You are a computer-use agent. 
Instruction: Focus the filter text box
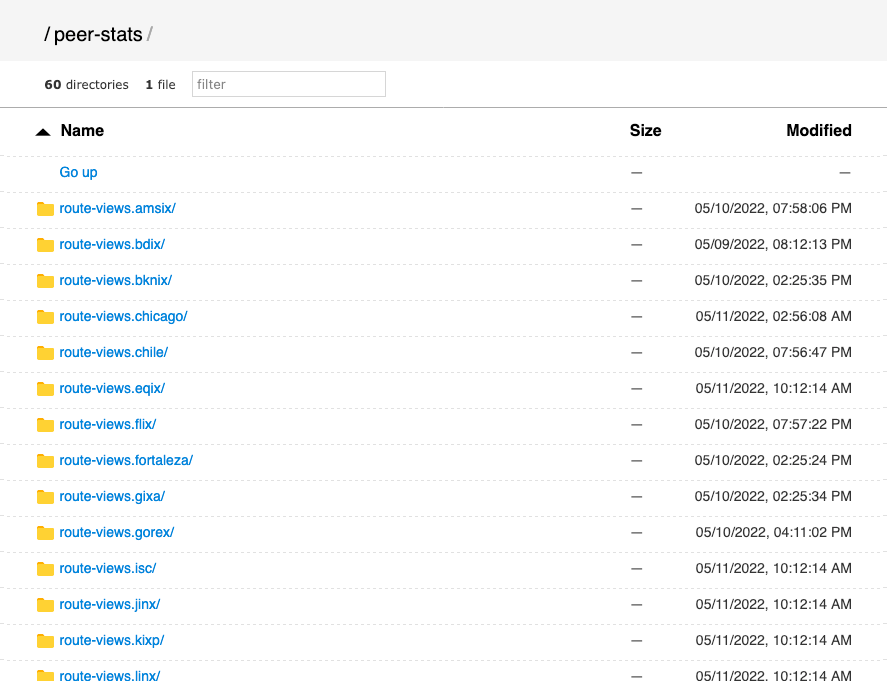pos(289,84)
